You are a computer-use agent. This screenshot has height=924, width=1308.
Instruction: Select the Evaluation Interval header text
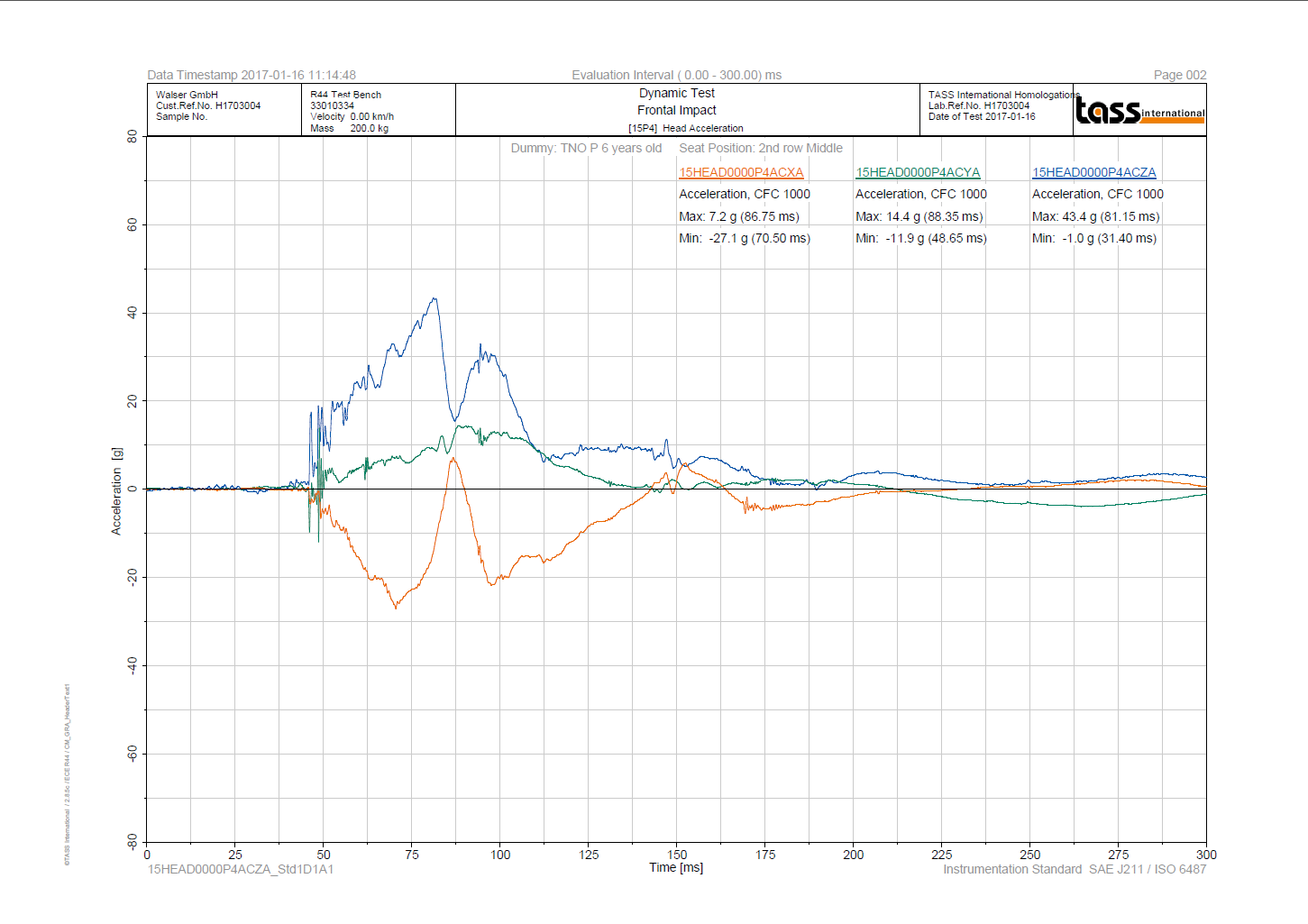pyautogui.click(x=677, y=75)
